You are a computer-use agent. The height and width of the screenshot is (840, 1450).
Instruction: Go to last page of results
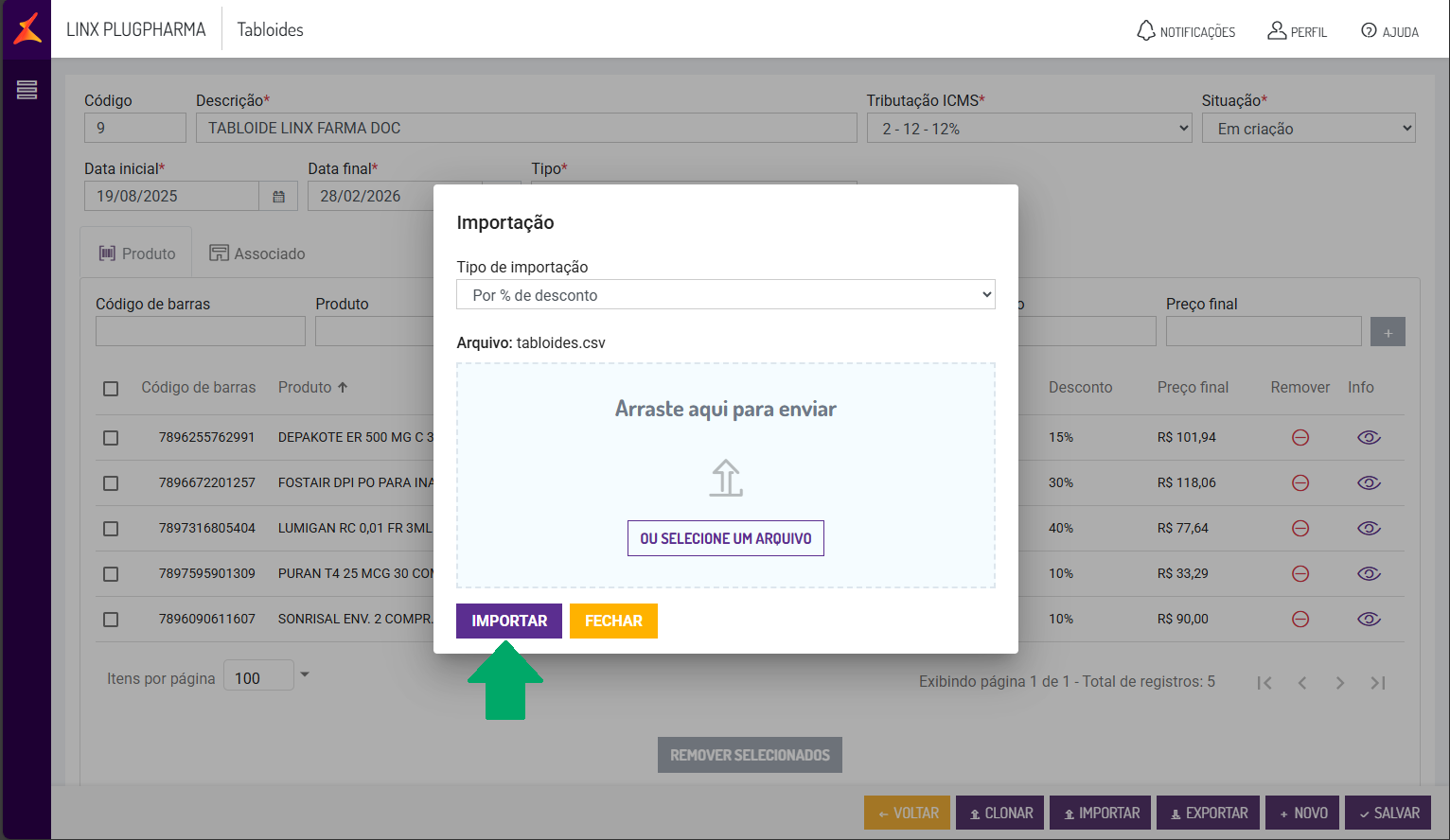tap(1378, 683)
